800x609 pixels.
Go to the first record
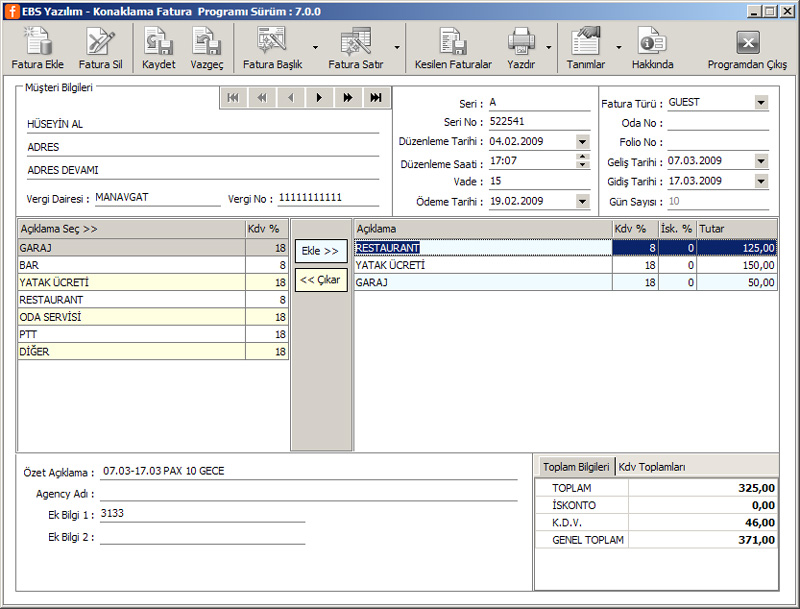(234, 97)
